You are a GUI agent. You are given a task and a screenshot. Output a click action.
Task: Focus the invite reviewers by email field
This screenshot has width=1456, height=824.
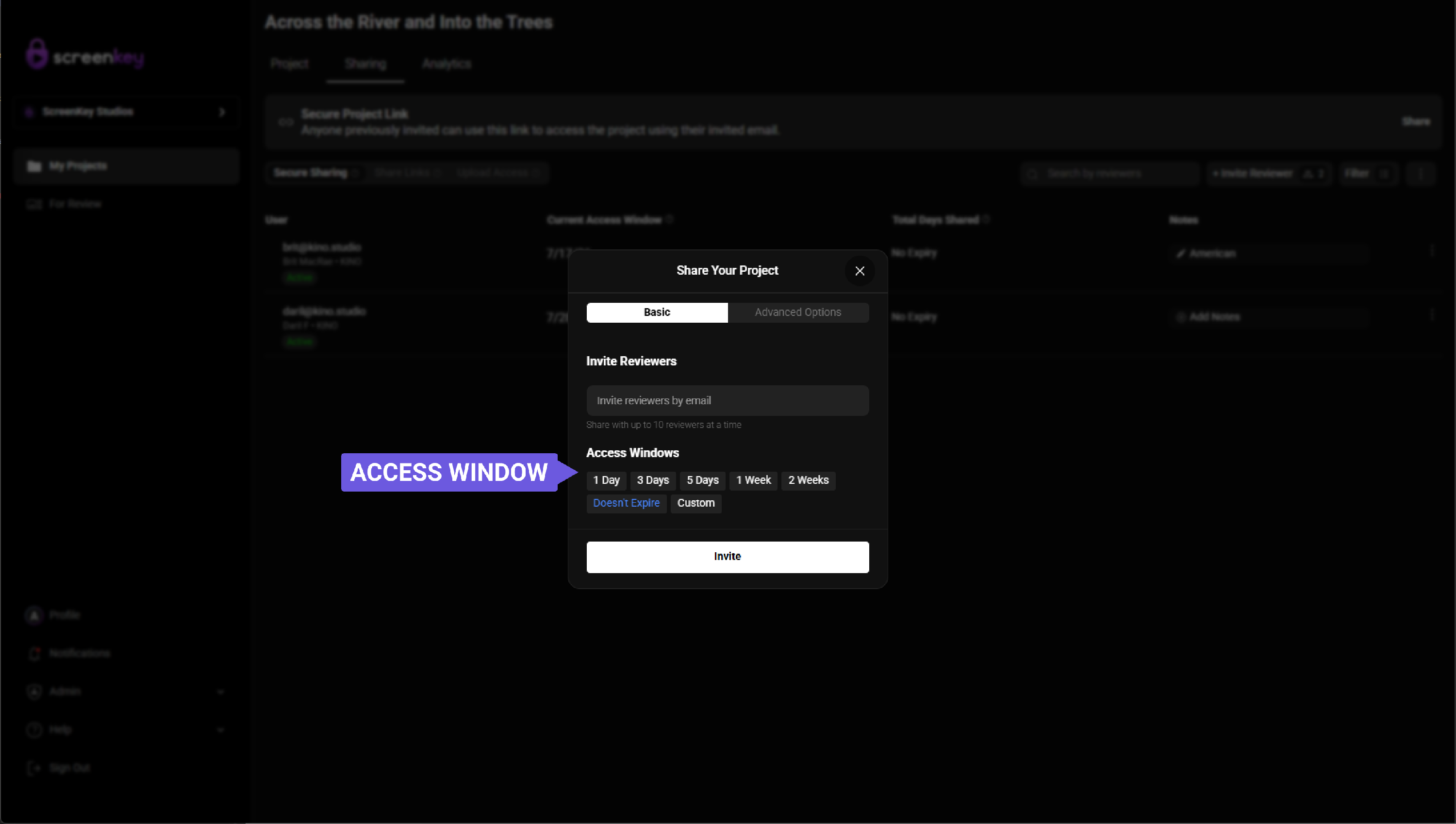(x=727, y=401)
